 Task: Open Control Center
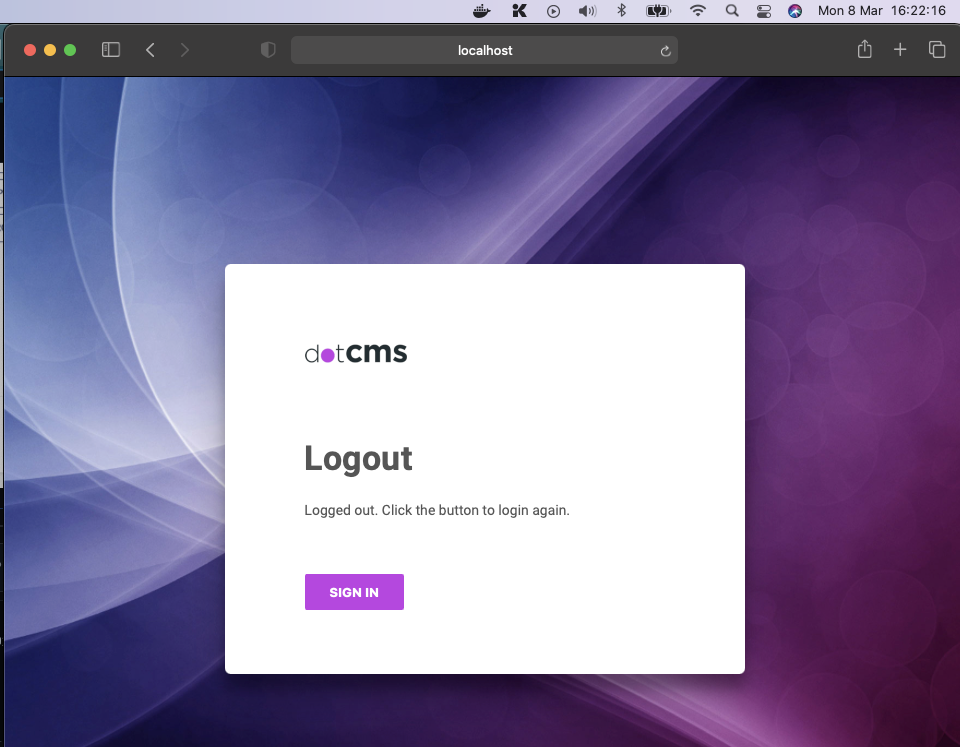tap(763, 11)
